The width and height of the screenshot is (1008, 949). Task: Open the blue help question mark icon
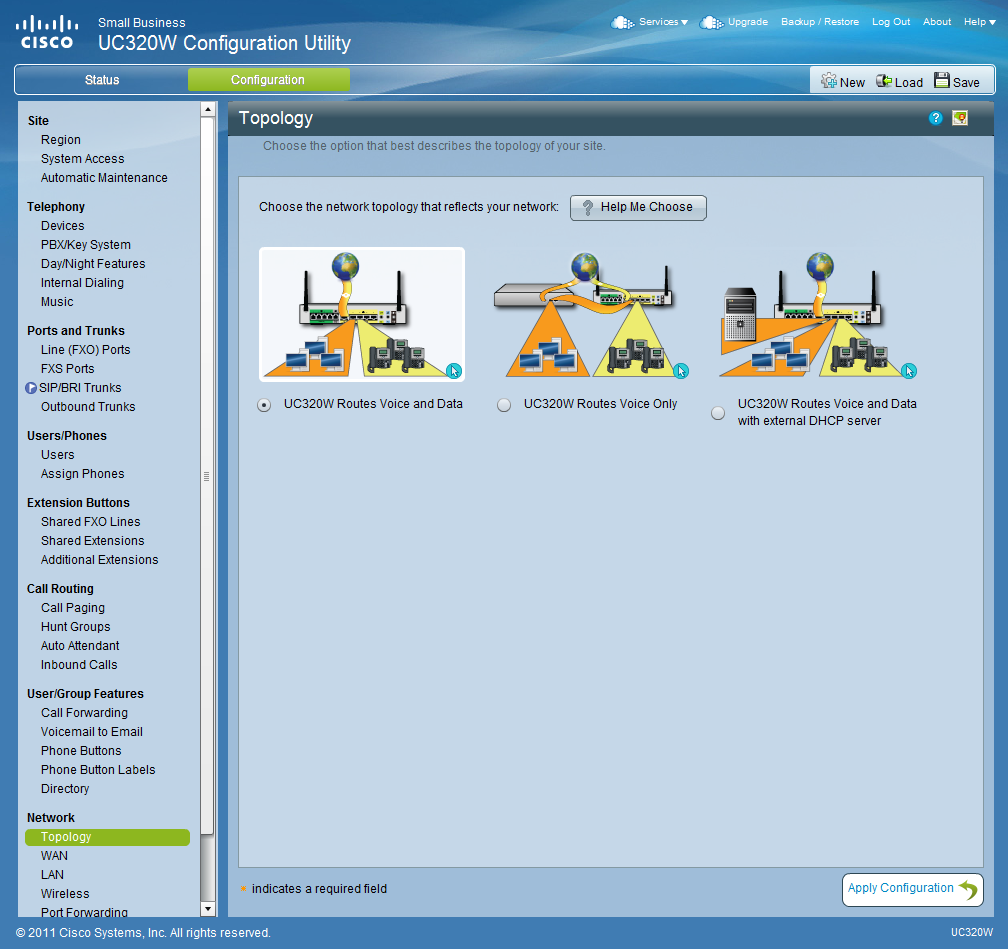[936, 118]
